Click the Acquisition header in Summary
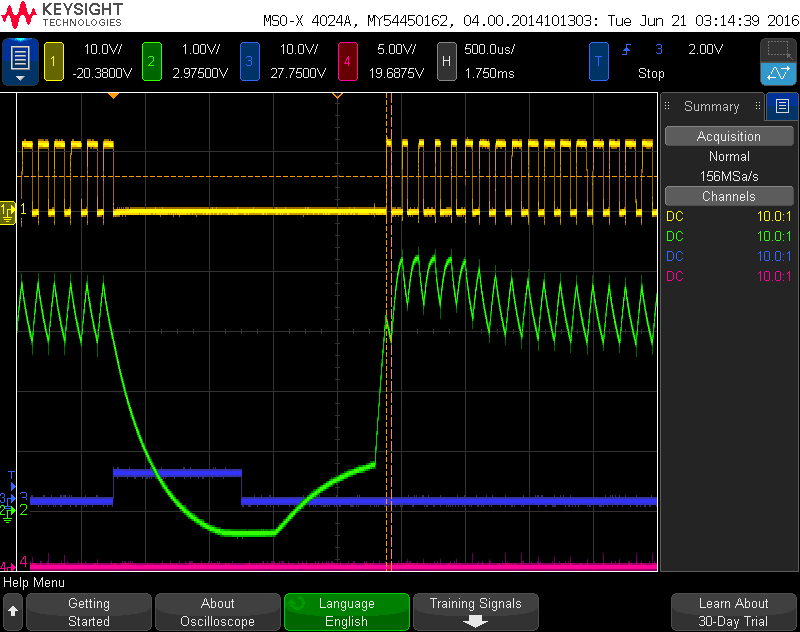This screenshot has width=800, height=632. coord(728,136)
